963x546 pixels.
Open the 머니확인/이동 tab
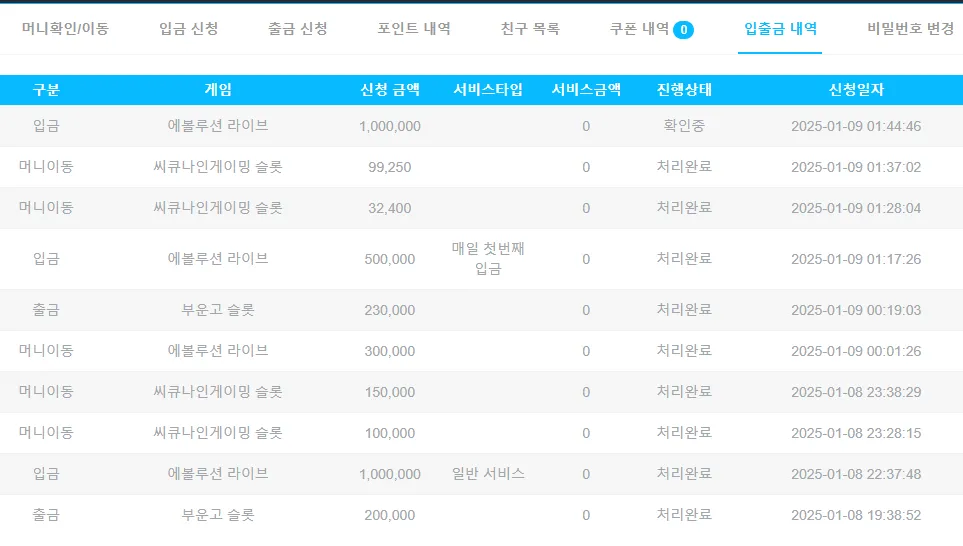tap(65, 29)
